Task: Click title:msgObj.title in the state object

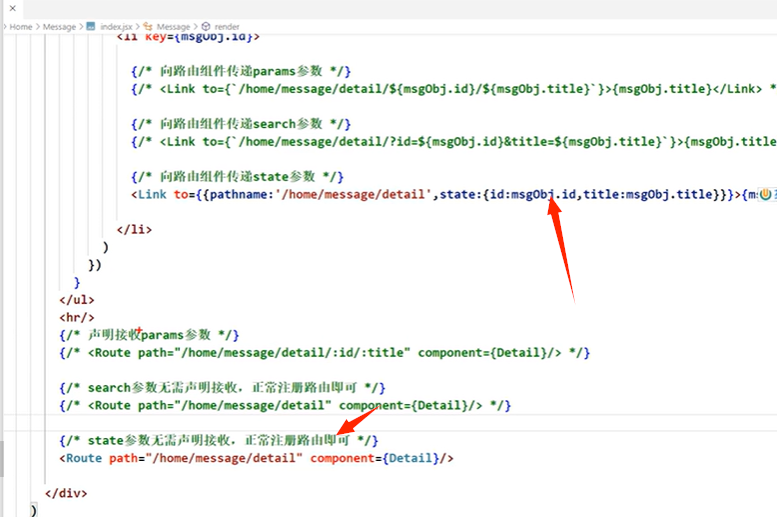Action: click(x=648, y=194)
